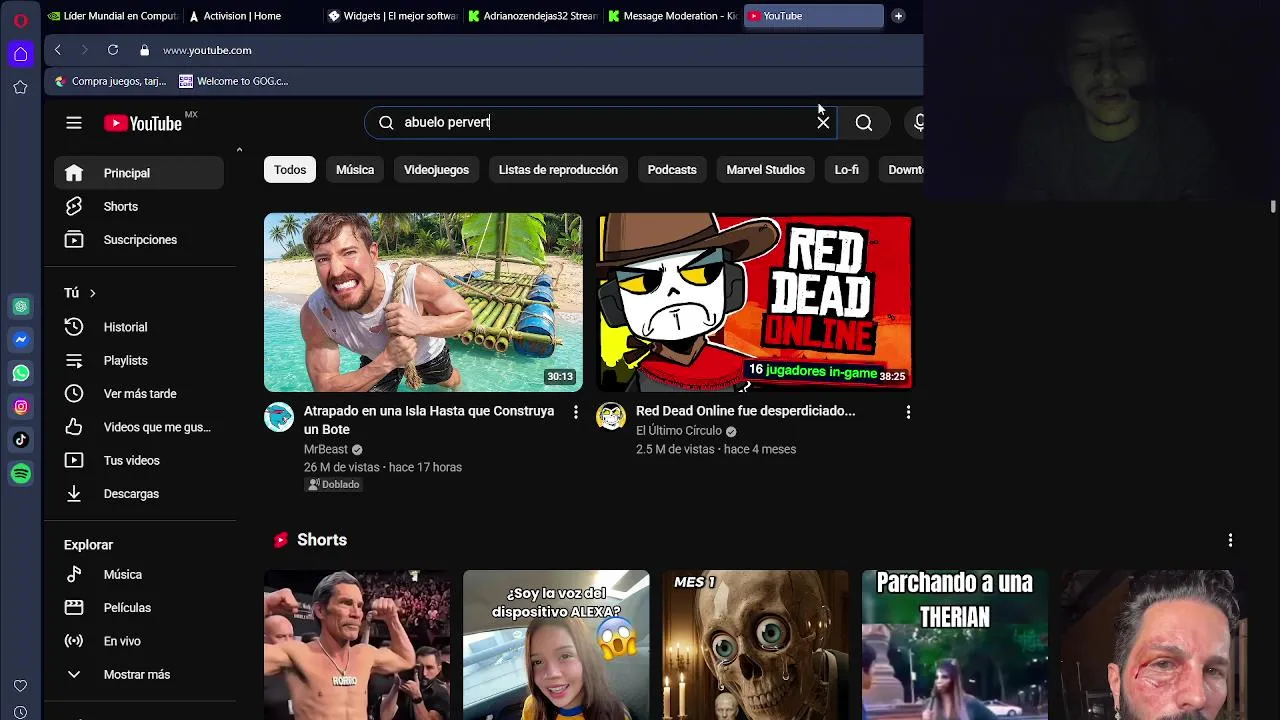Select the Videojuegos filter chip
Screen dimensions: 1280x720
(x=436, y=170)
